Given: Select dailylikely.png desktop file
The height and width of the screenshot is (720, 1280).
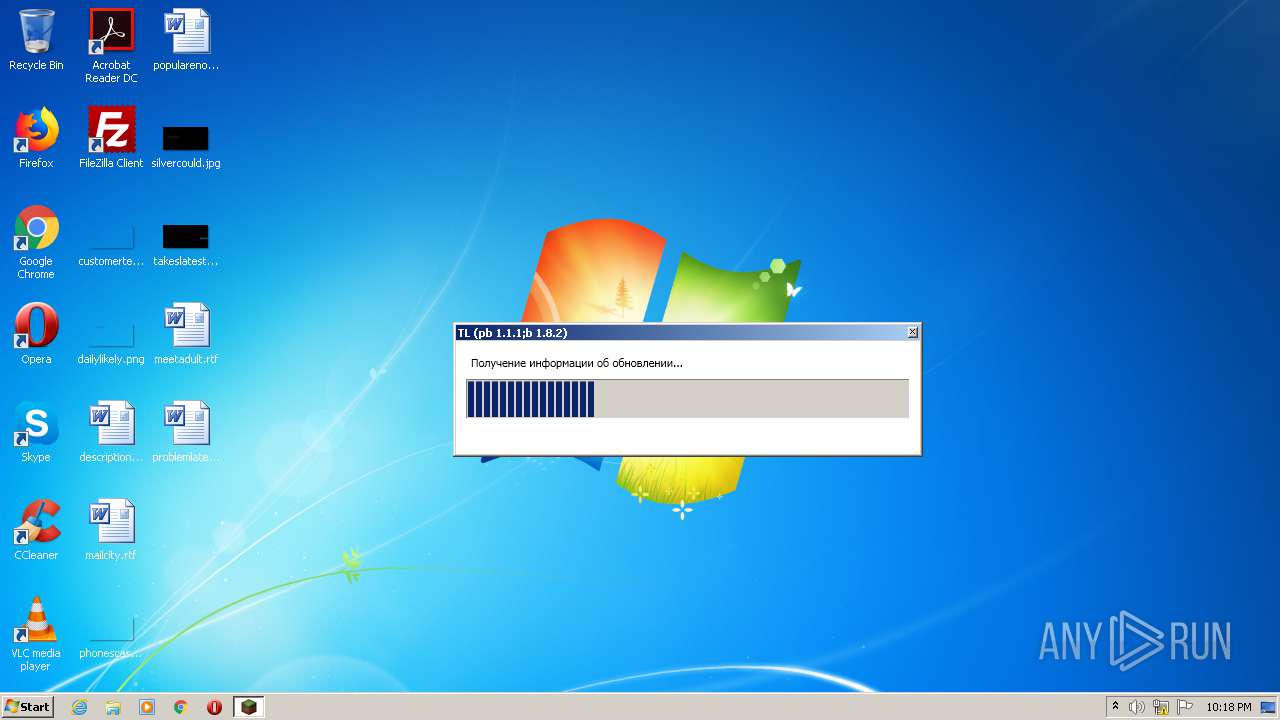Looking at the screenshot, I should [x=111, y=342].
